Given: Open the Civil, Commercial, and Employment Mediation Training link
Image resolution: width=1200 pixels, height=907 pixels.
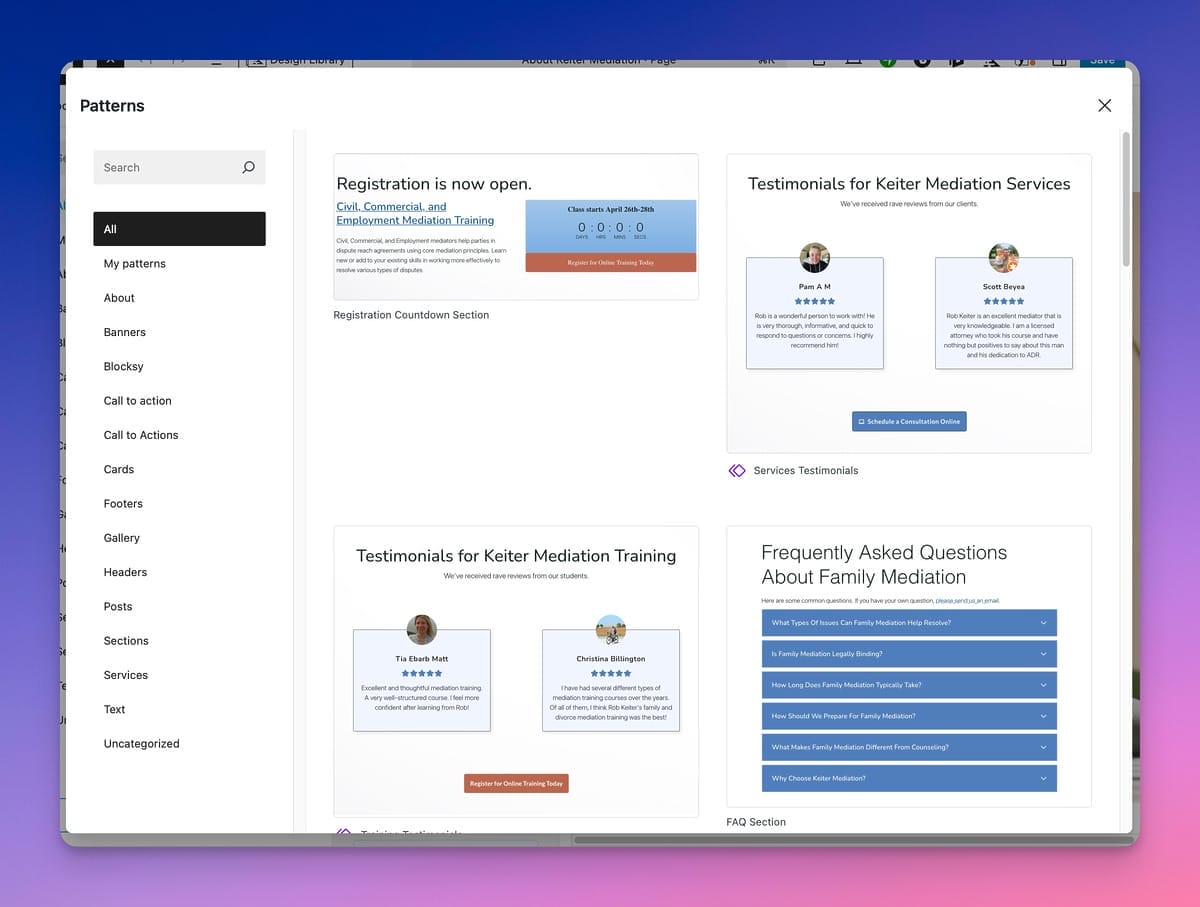Looking at the screenshot, I should [415, 214].
